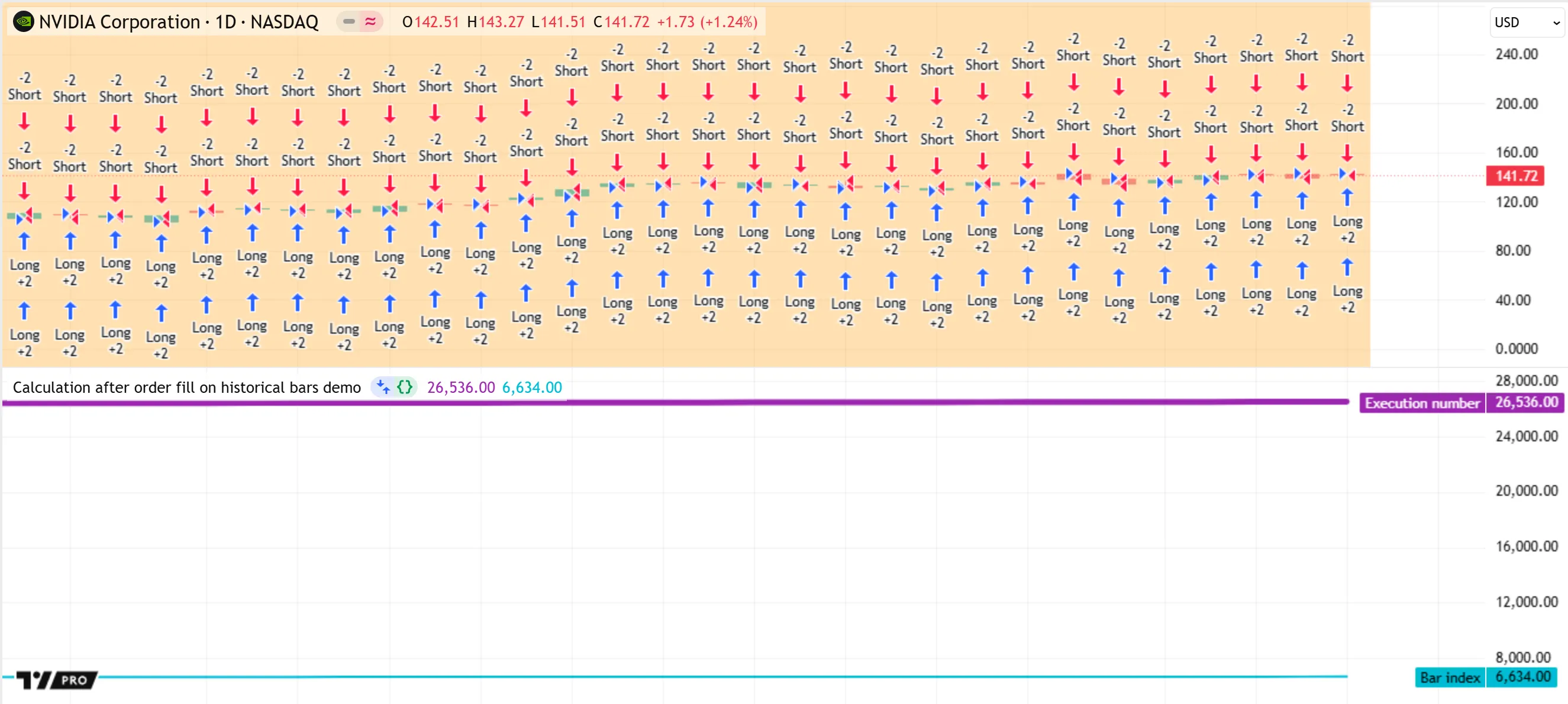This screenshot has height=704, width=1568.
Task: Click the NVIDIA logo icon
Action: point(23,22)
